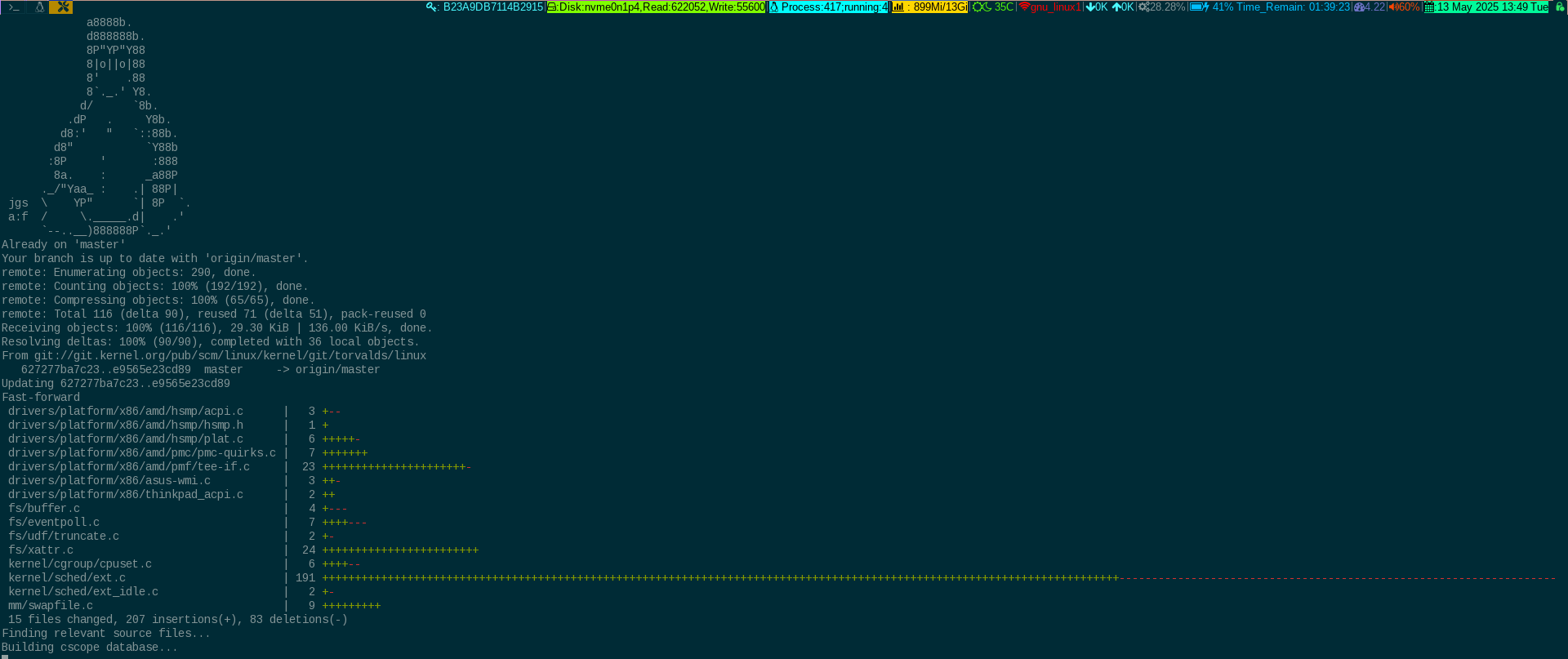Click the Fast-forward line
Viewport: 1568px width, 659px height.
point(41,397)
